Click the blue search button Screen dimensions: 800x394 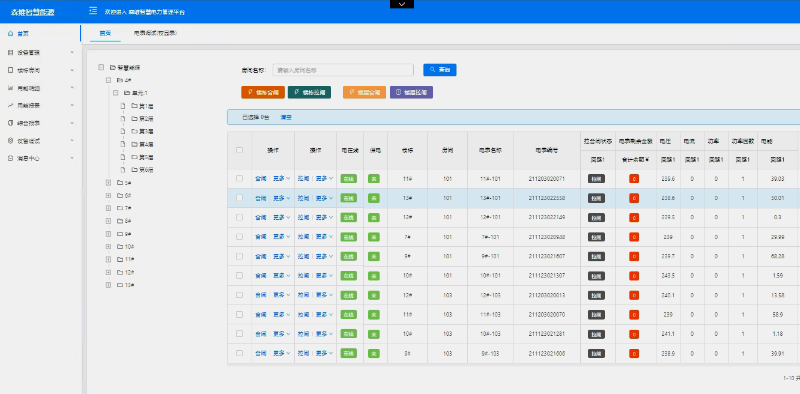(x=440, y=69)
